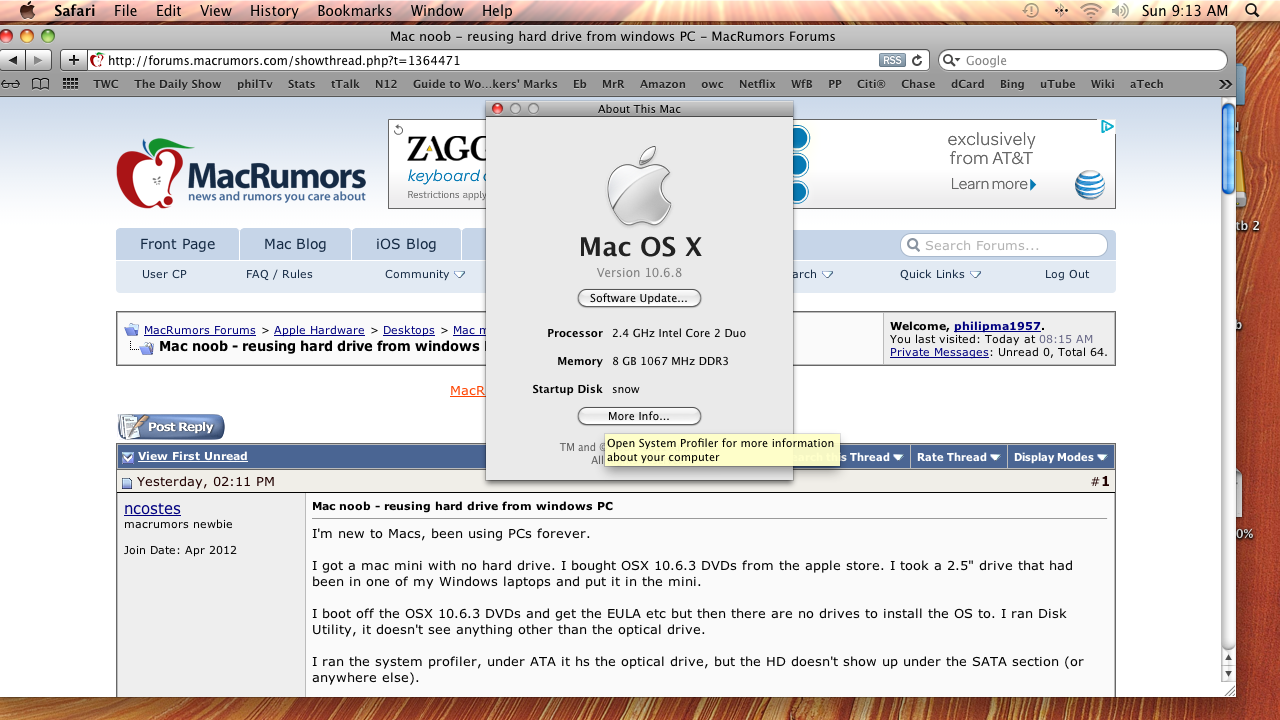Open the History menu
Image resolution: width=1280 pixels, height=720 pixels.
click(x=274, y=10)
